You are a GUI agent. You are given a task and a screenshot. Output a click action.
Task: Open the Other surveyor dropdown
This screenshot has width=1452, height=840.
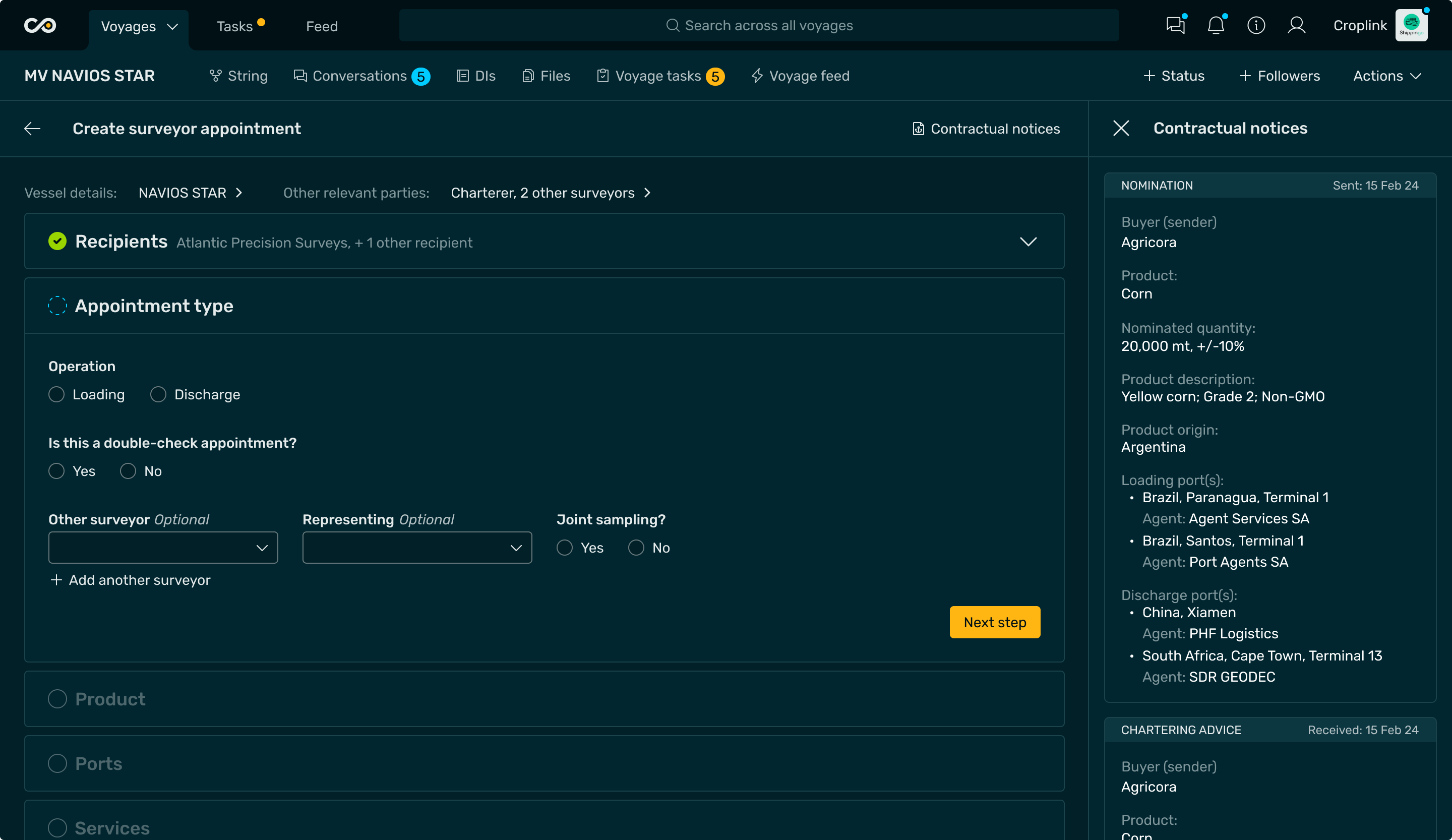coord(163,548)
